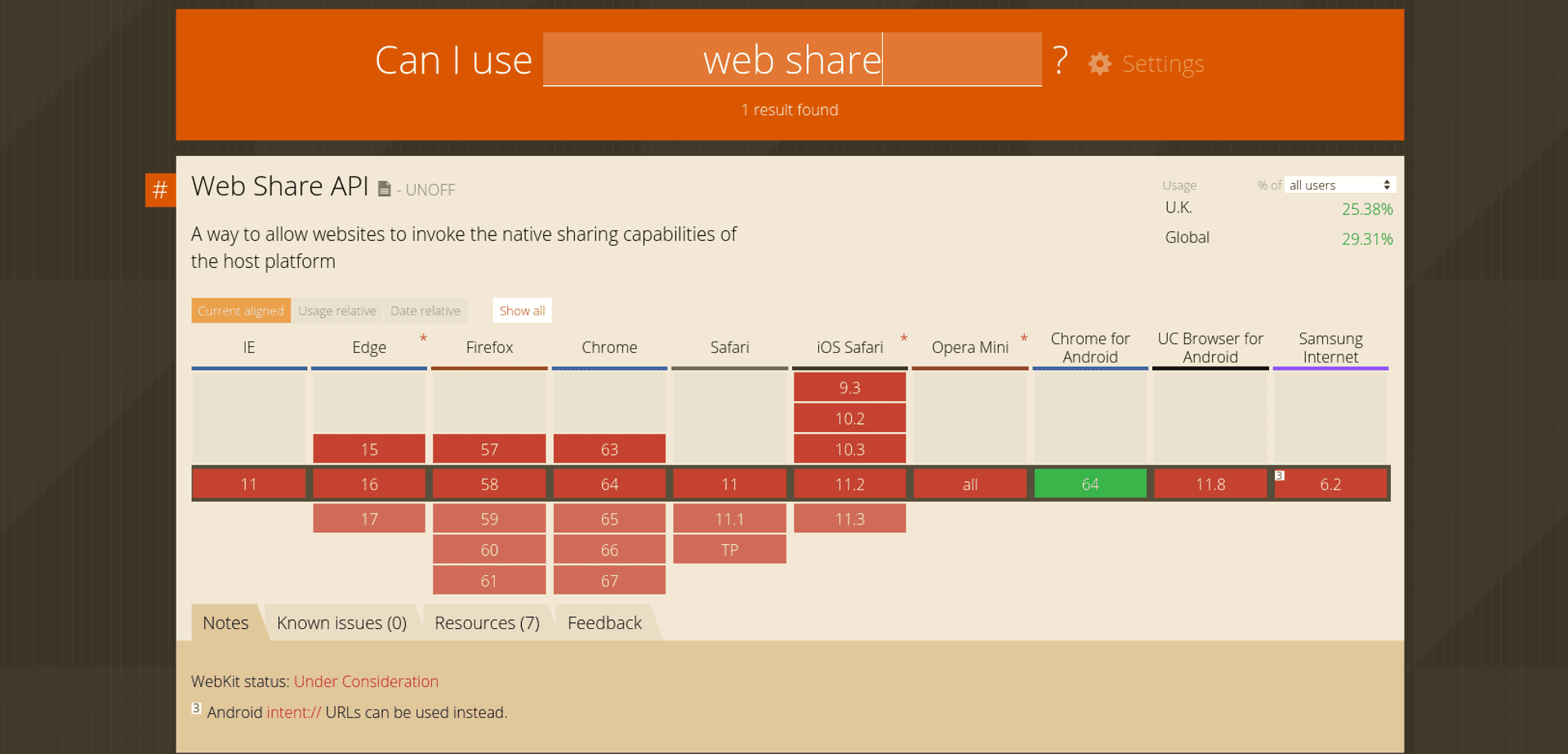Click the desktop Chrome 64 cell
1568x754 pixels.
(609, 484)
